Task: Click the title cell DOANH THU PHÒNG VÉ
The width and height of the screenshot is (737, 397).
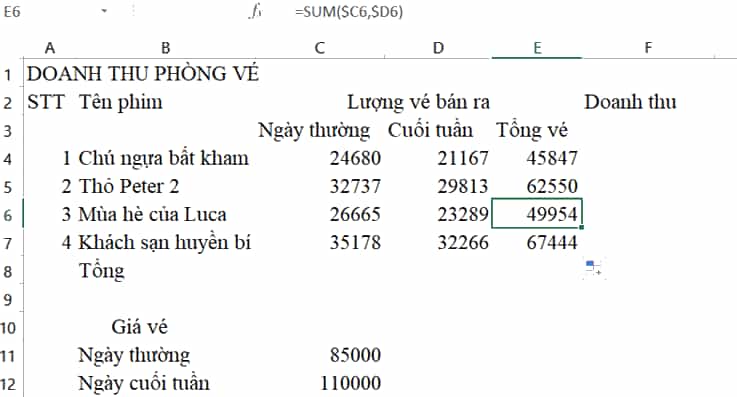Action: [x=143, y=74]
